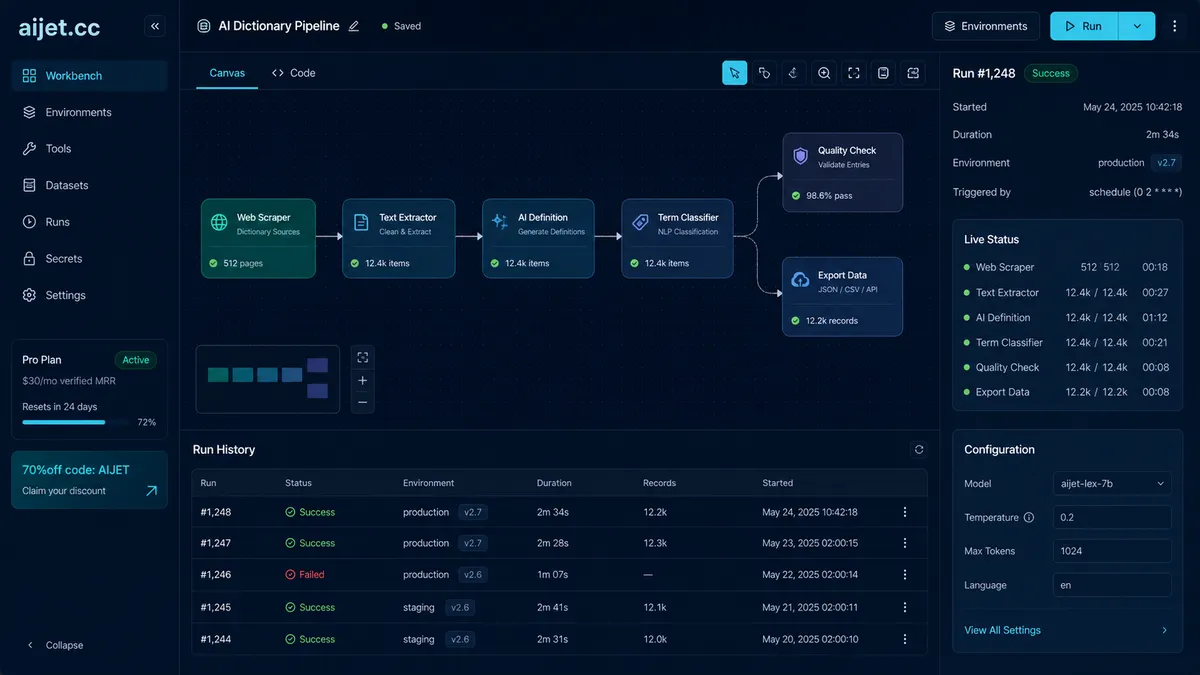Open the Tools sidebar section

90,149
